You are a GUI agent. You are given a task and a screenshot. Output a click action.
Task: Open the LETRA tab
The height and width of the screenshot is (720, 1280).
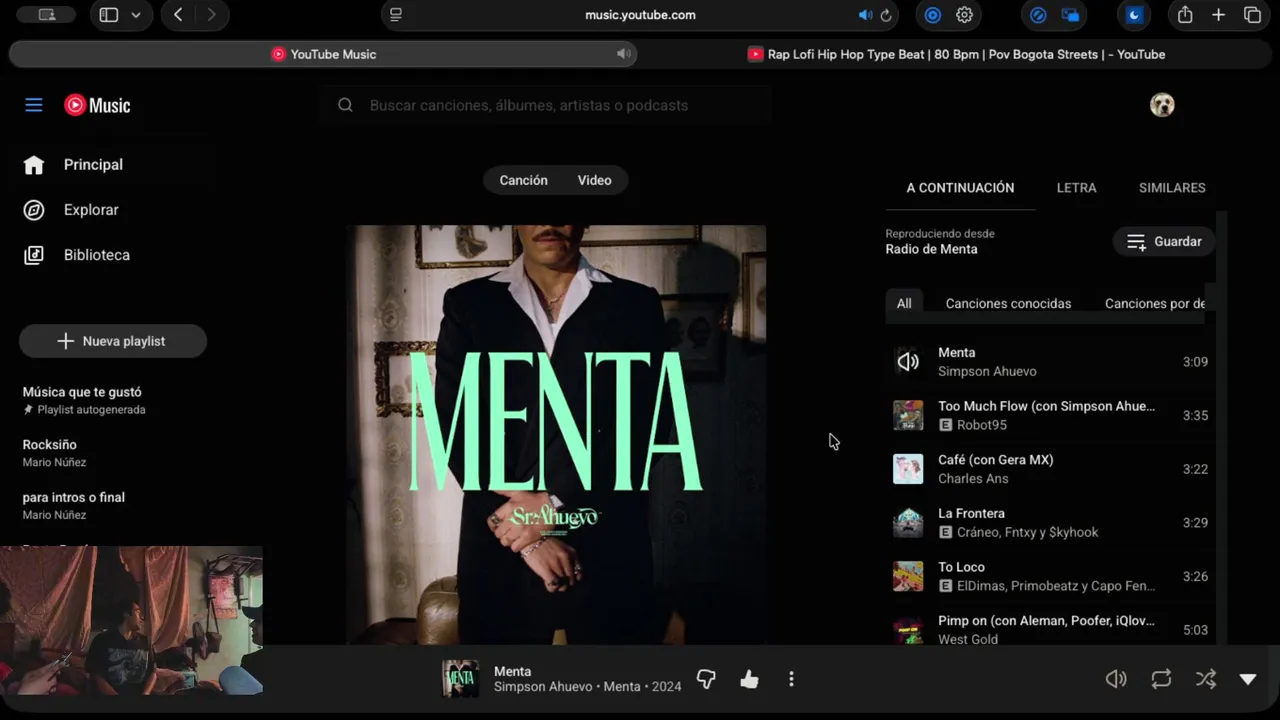(1076, 188)
